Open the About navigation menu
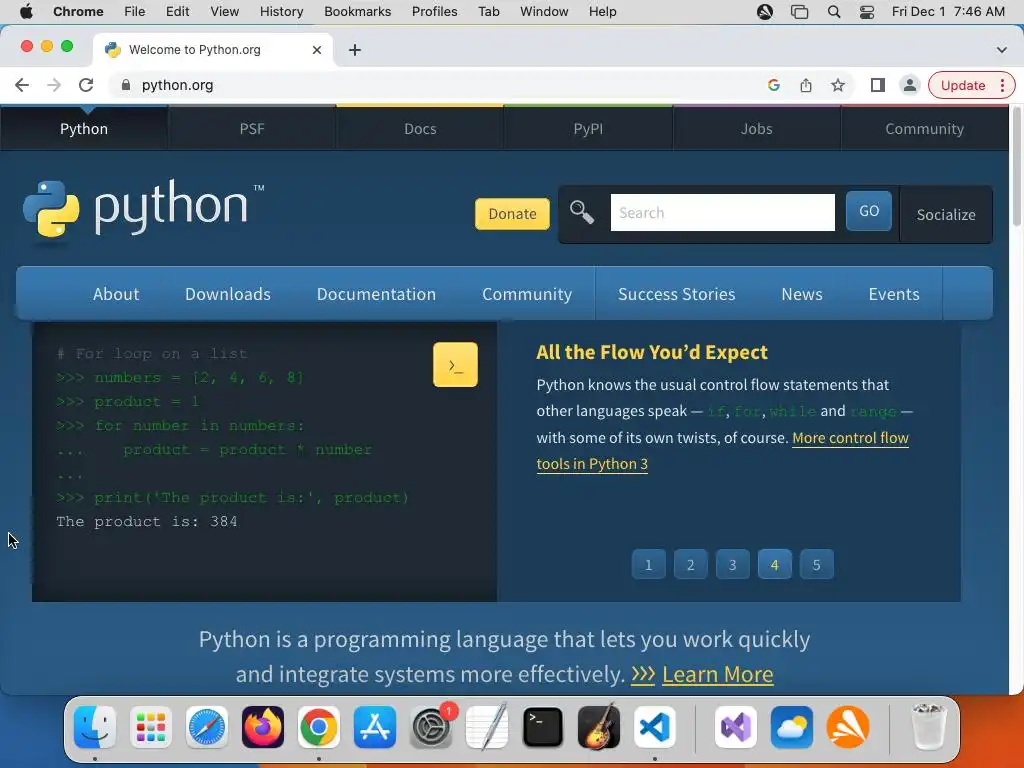The height and width of the screenshot is (768, 1024). pyautogui.click(x=116, y=294)
